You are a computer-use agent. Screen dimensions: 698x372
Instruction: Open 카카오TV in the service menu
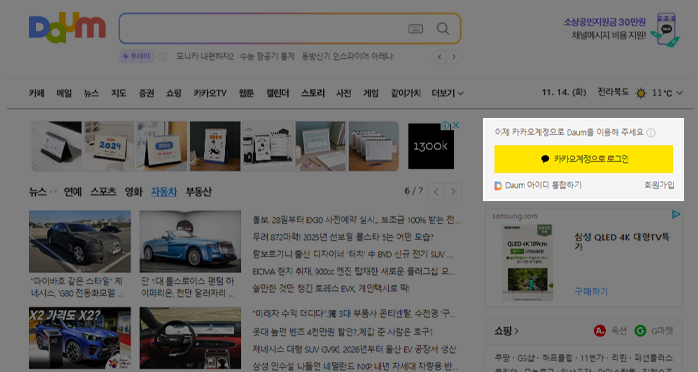[x=210, y=93]
